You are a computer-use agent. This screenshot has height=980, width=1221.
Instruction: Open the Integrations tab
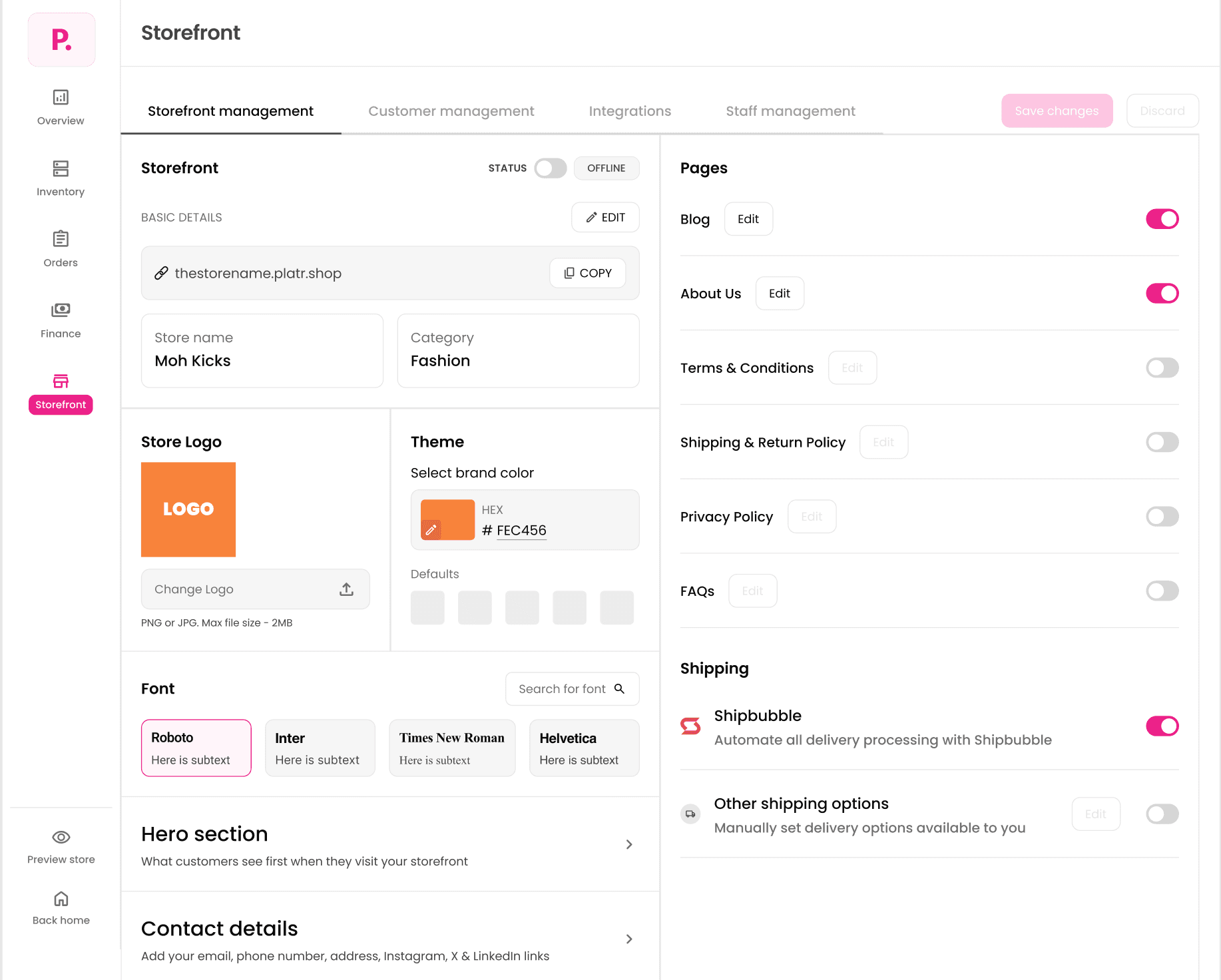tap(629, 111)
